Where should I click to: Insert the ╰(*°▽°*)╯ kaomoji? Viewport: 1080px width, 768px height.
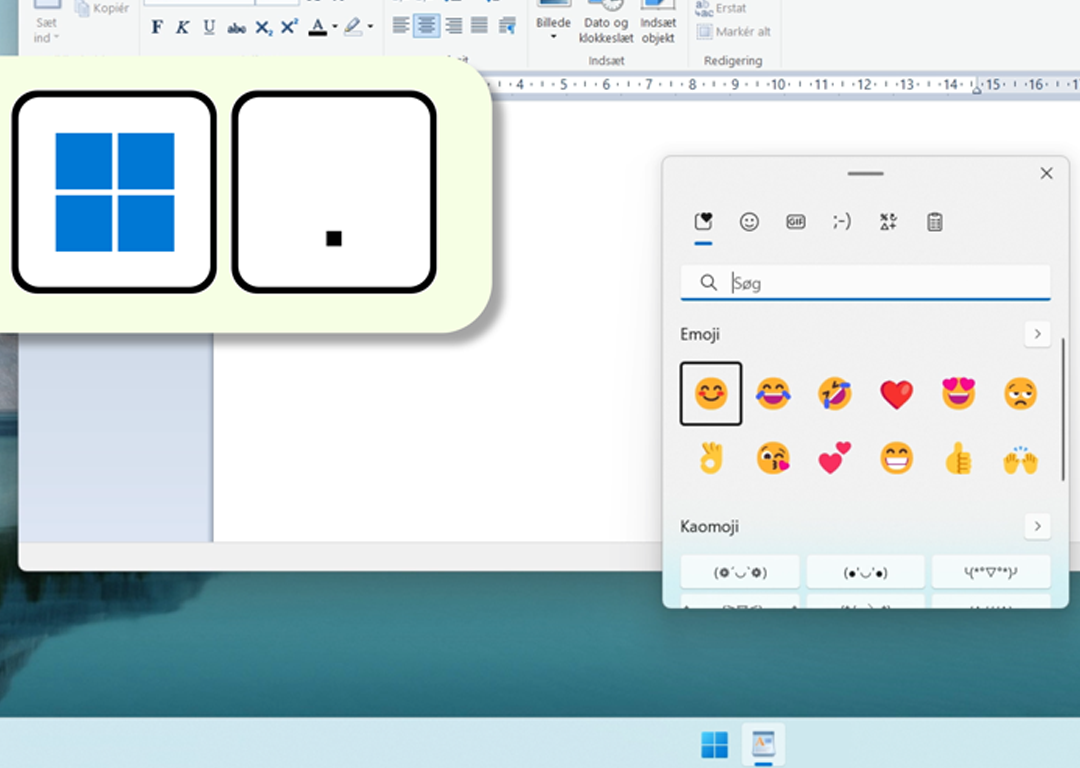pyautogui.click(x=991, y=572)
